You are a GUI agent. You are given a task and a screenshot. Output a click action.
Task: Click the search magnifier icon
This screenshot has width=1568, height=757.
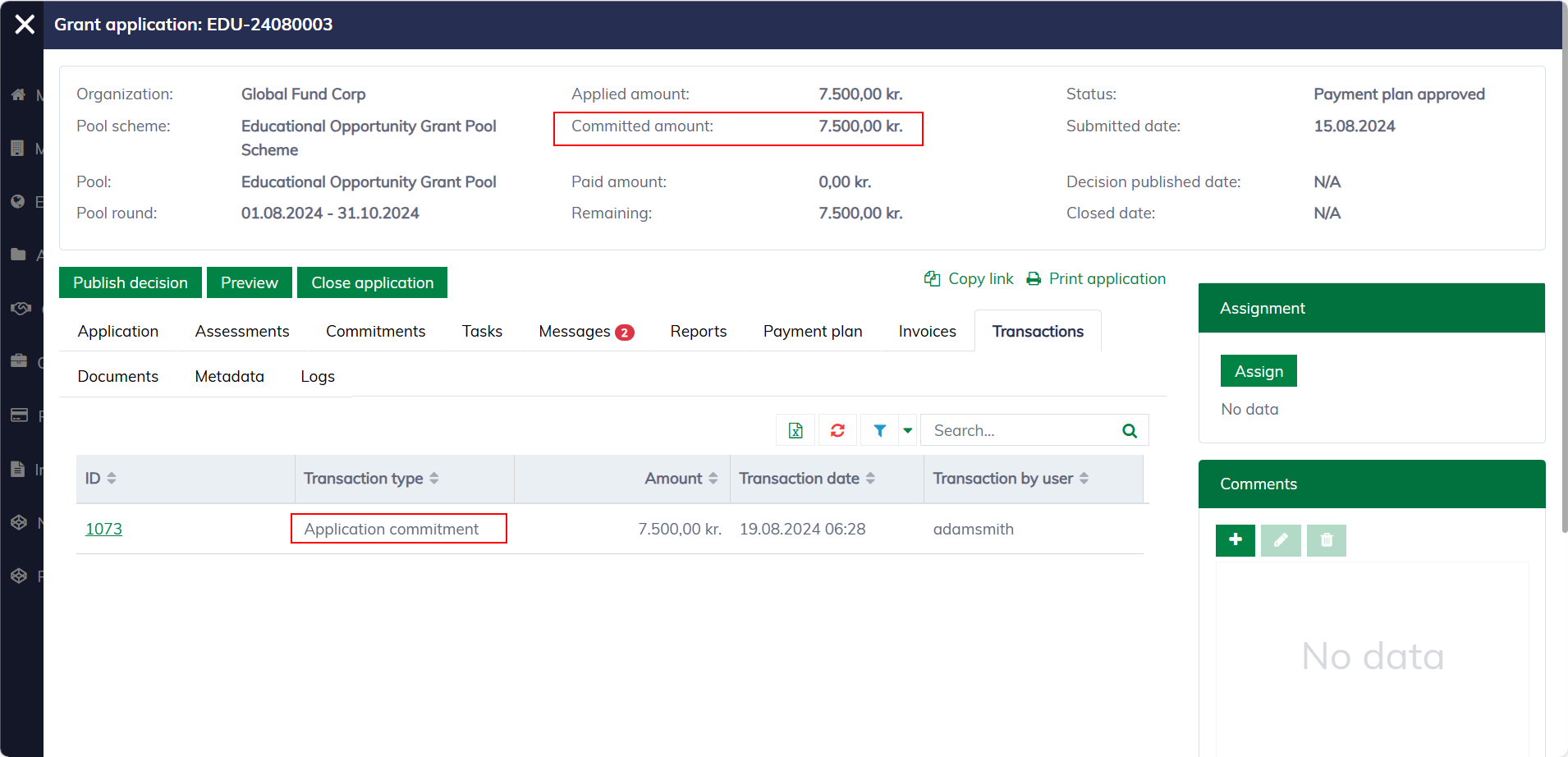pyautogui.click(x=1130, y=430)
